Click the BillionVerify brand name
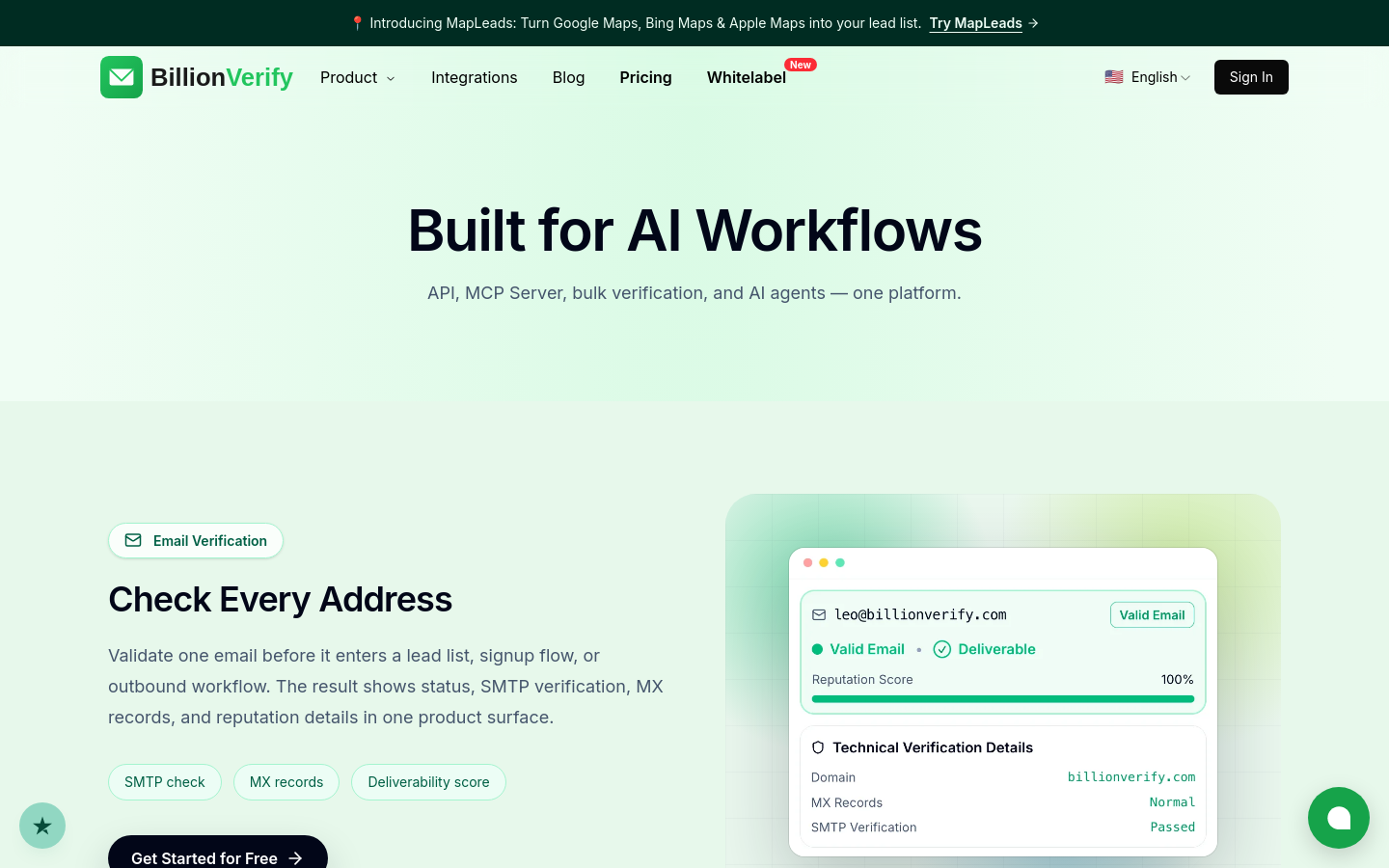Screen dimensions: 1389x868 coord(222,77)
